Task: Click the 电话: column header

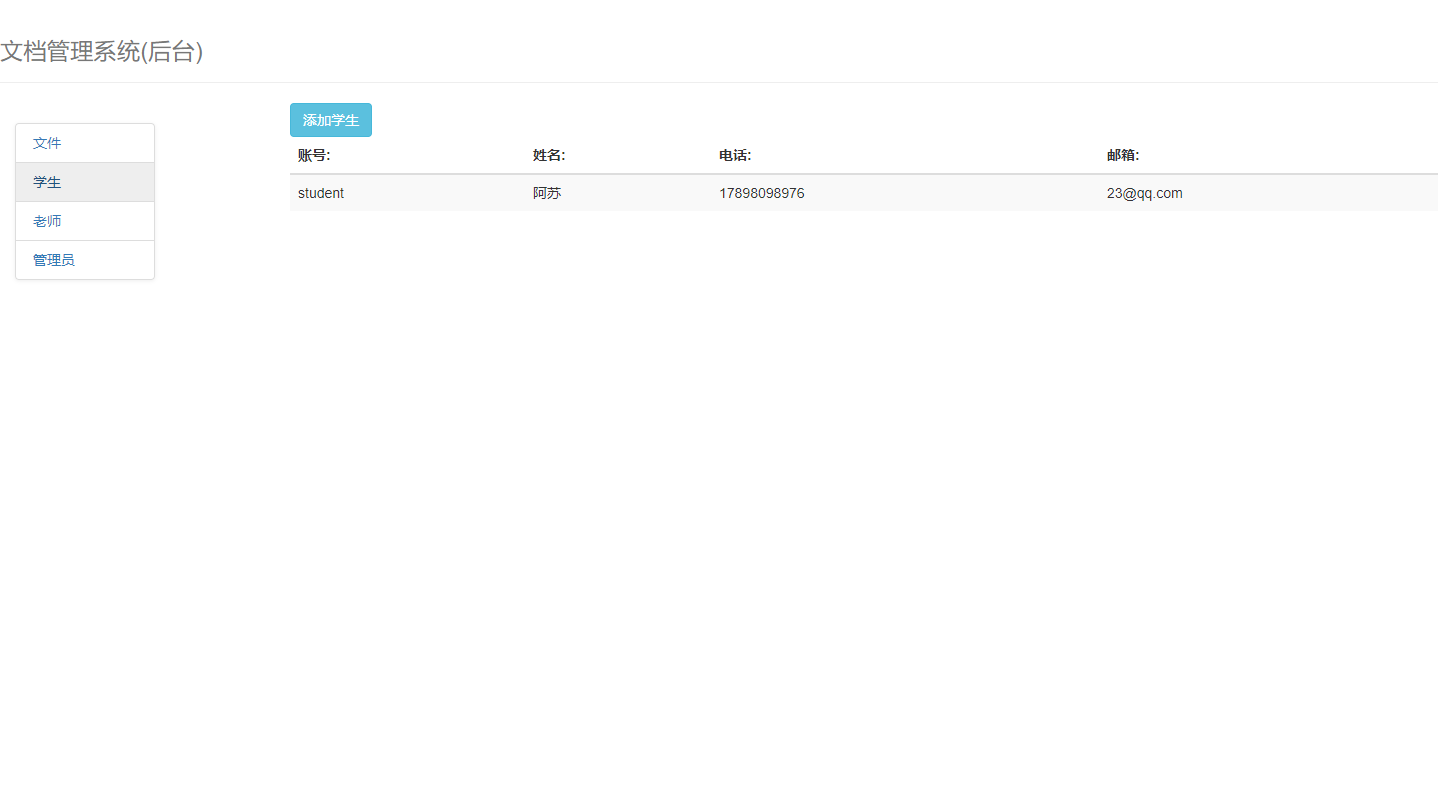Action: (x=735, y=155)
